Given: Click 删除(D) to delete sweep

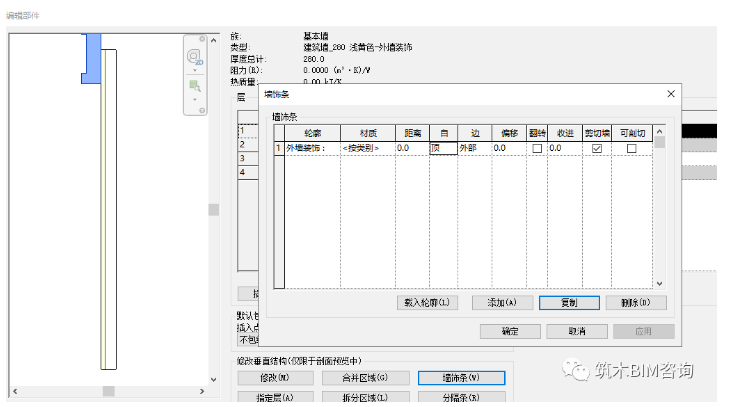Looking at the screenshot, I should 636,303.
